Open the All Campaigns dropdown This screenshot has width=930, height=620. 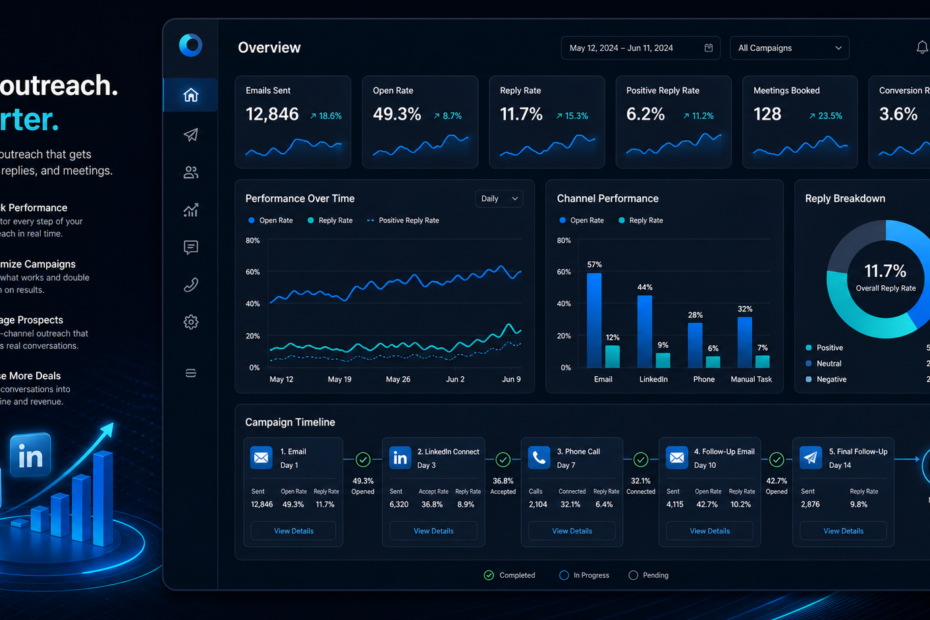pyautogui.click(x=789, y=48)
